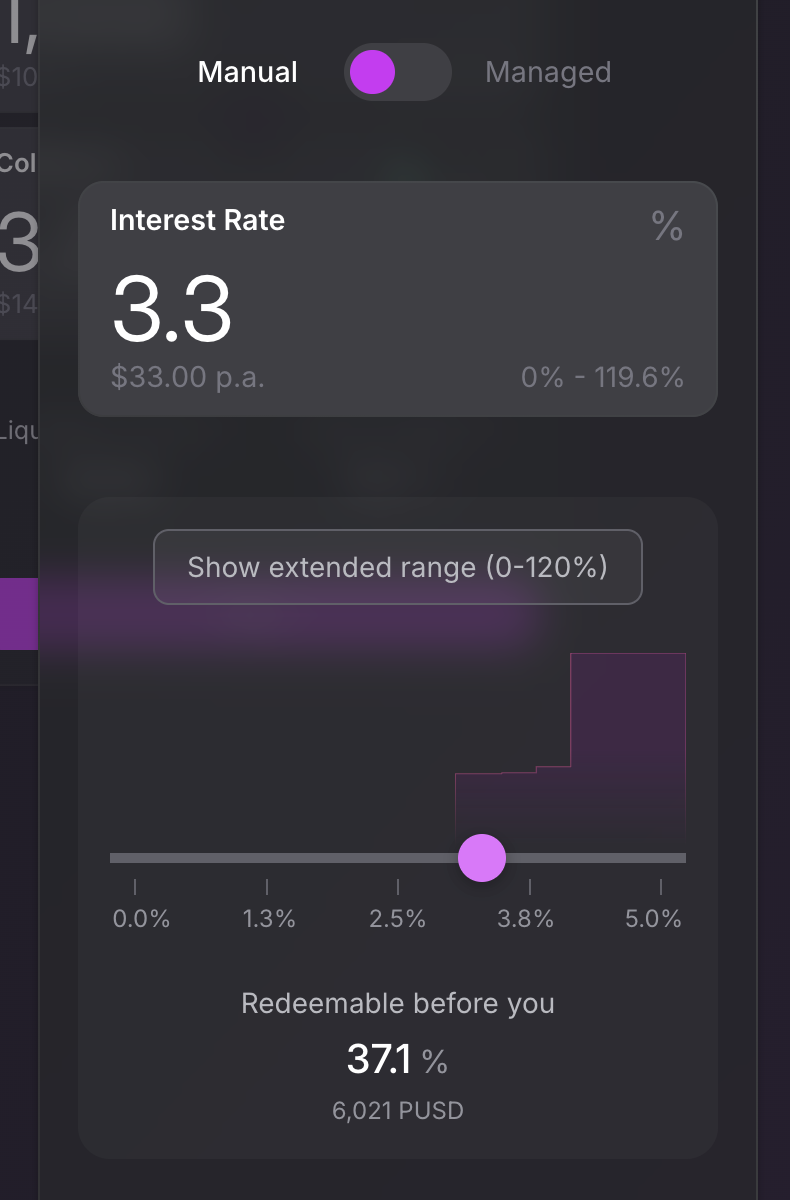Click the 37.1 % redeemable value

coord(397,1060)
